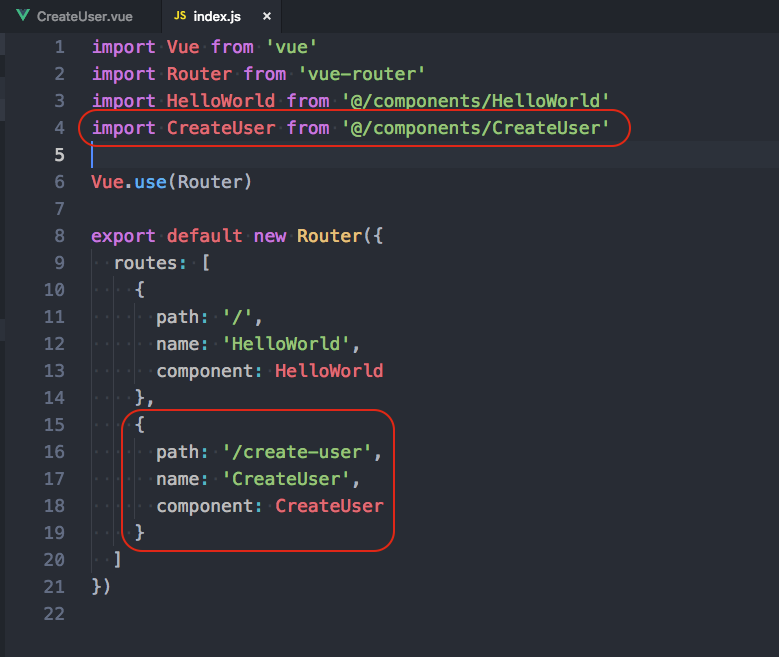Viewport: 779px width, 657px height.
Task: Click line number 22 in gutter
Action: [55, 614]
